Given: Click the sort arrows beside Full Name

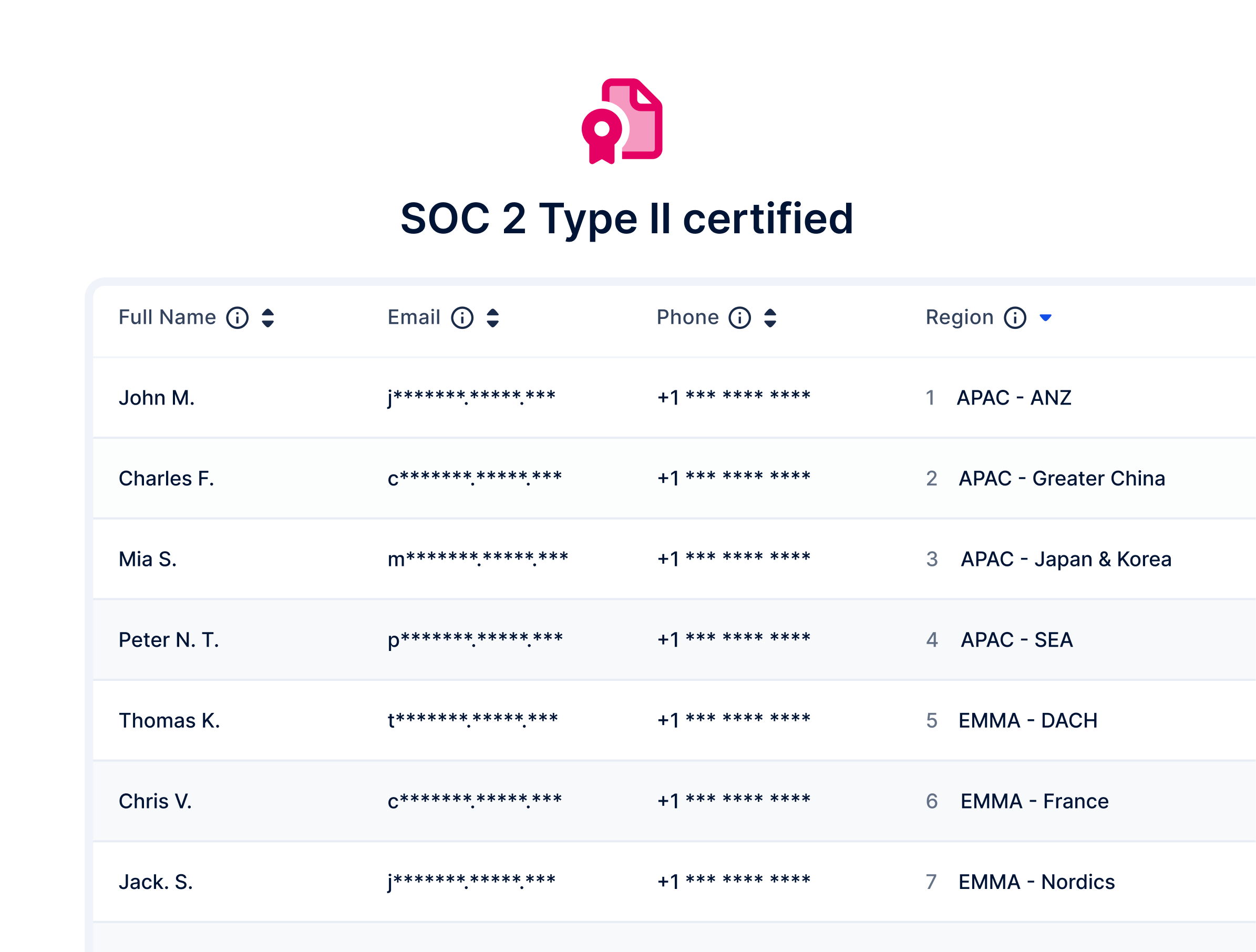Looking at the screenshot, I should pos(269,318).
